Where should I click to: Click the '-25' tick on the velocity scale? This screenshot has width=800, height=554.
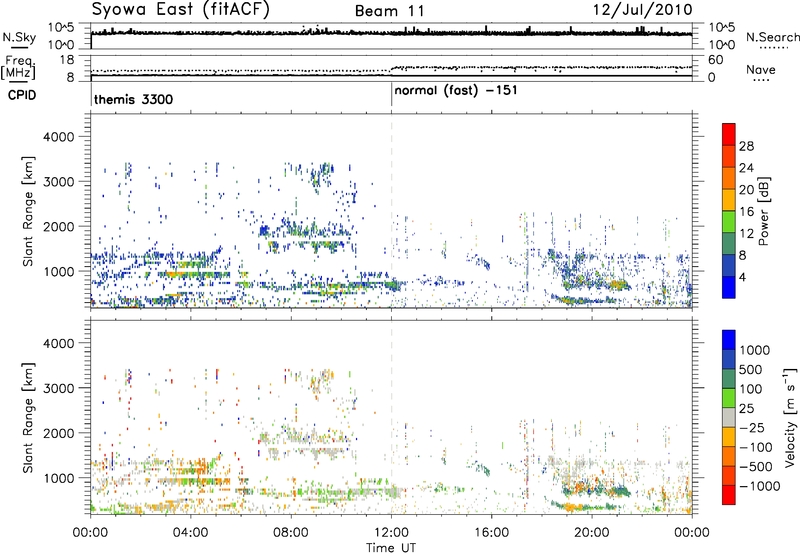tap(752, 427)
